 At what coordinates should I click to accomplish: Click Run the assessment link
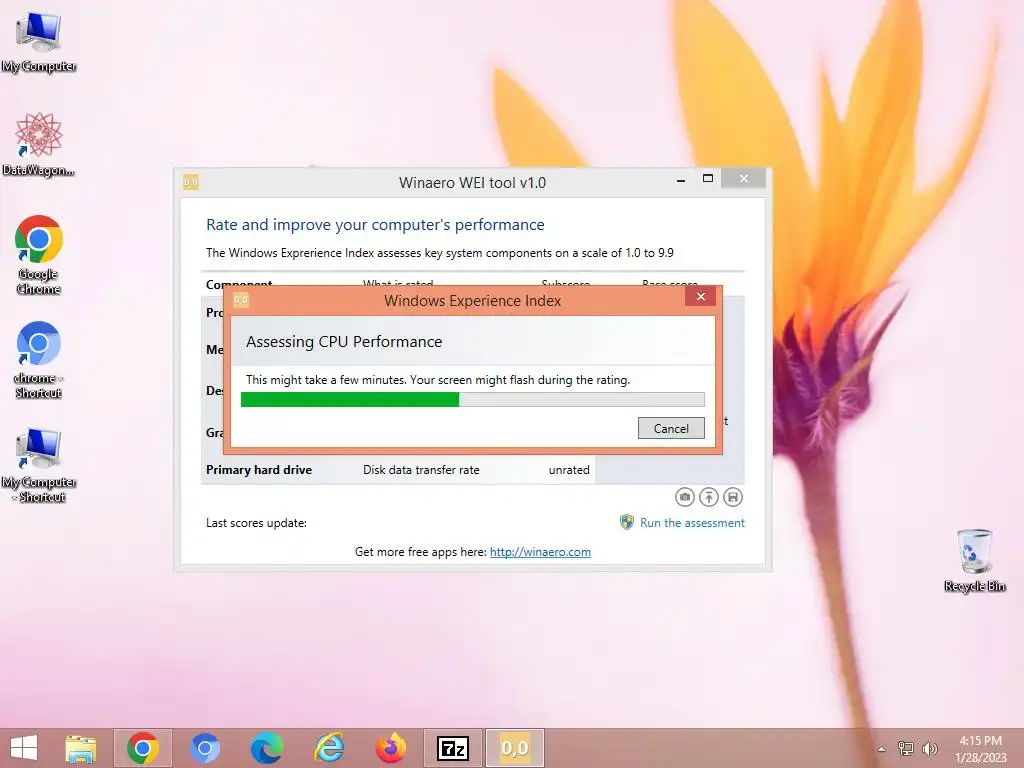tap(692, 523)
